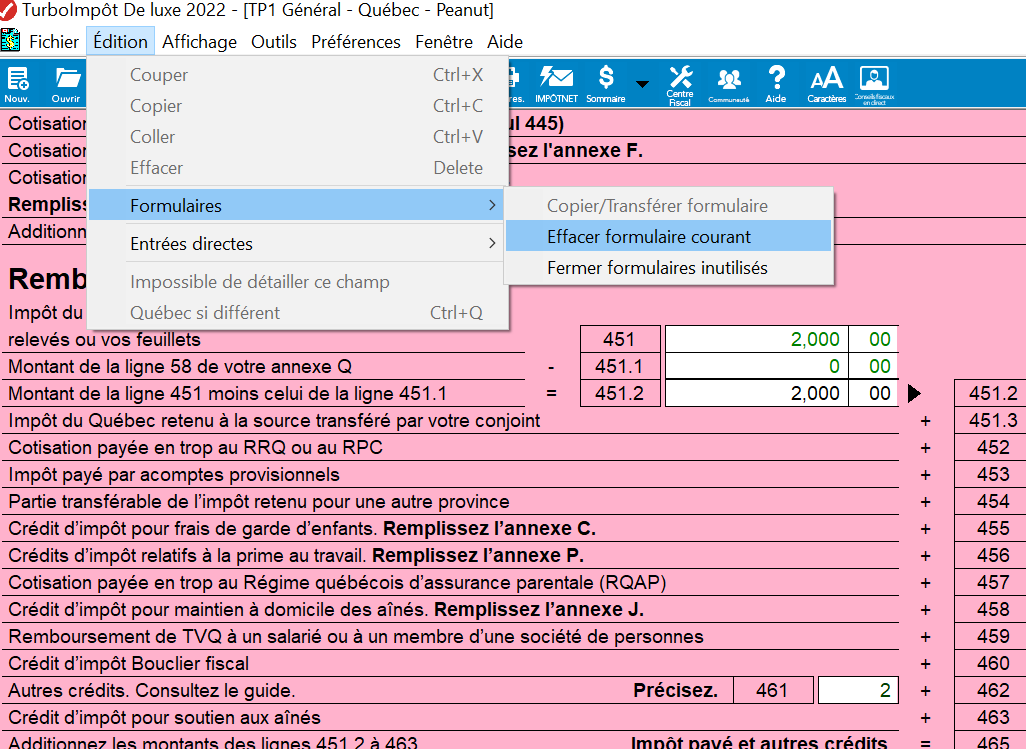Open the Communauté icon

pos(728,83)
